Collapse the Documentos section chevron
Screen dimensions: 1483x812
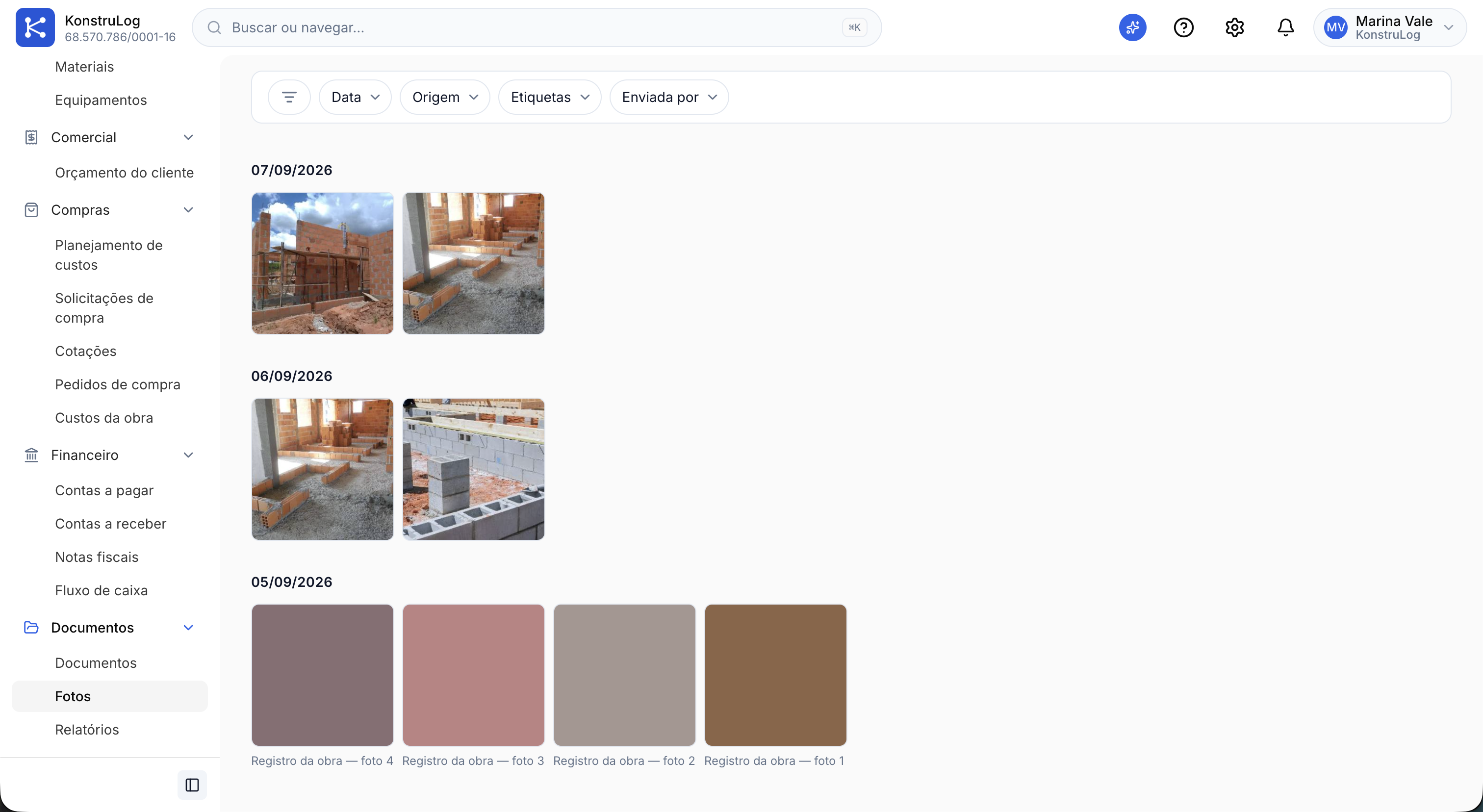188,628
